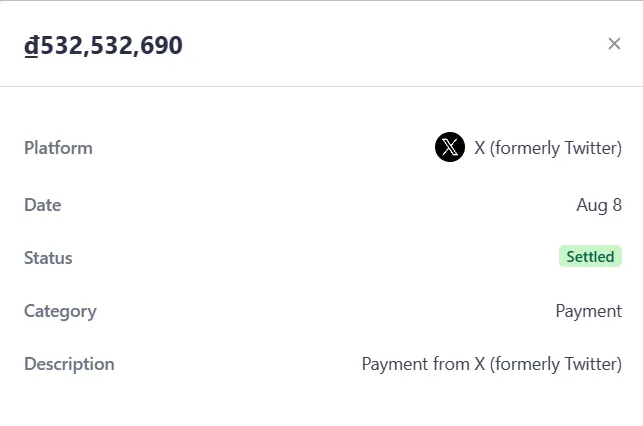Click the word from in the description text
Screen dimensions: 643x426
(x=449, y=364)
